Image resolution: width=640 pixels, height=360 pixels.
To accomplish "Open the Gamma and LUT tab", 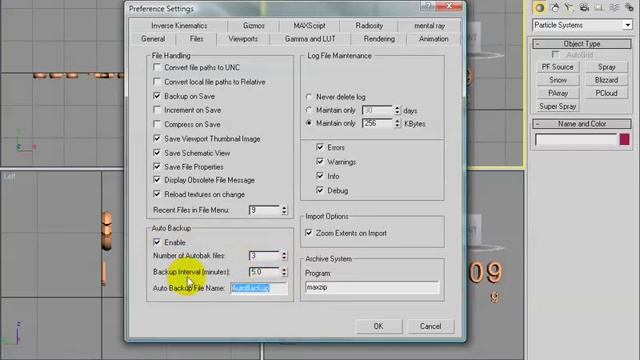I will (x=310, y=39).
